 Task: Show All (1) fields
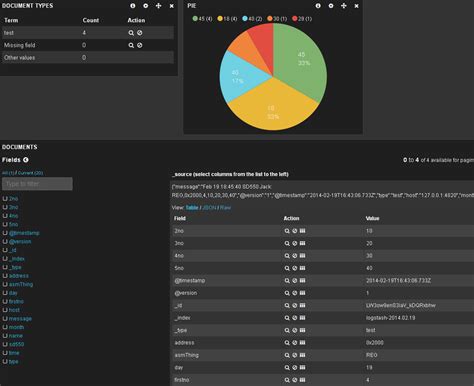(8, 173)
